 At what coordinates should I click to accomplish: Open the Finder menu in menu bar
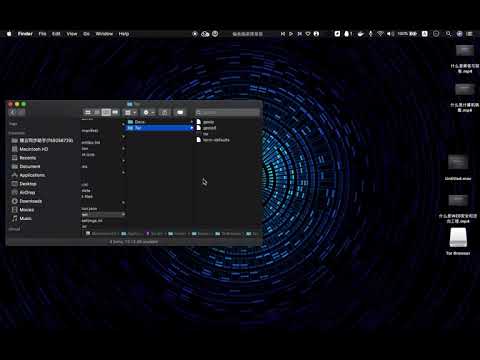tap(25, 34)
